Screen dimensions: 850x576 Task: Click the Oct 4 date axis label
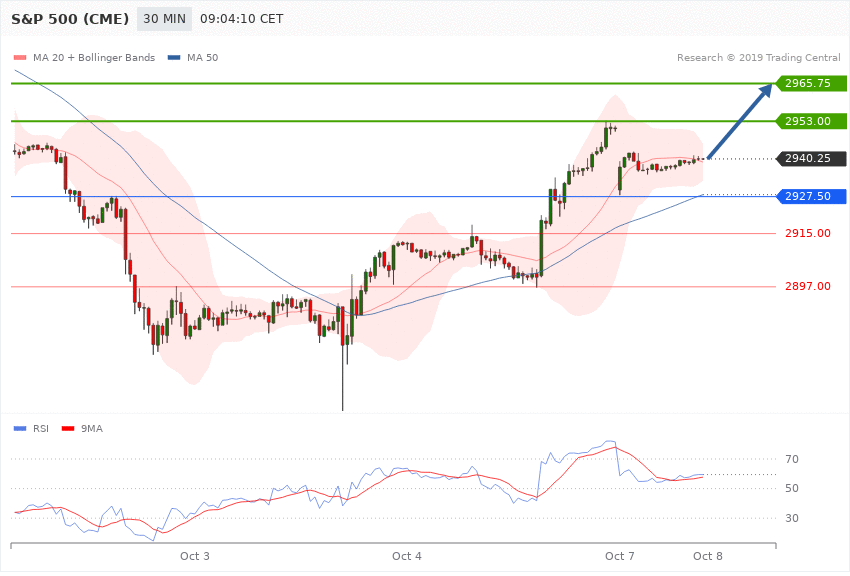407,556
